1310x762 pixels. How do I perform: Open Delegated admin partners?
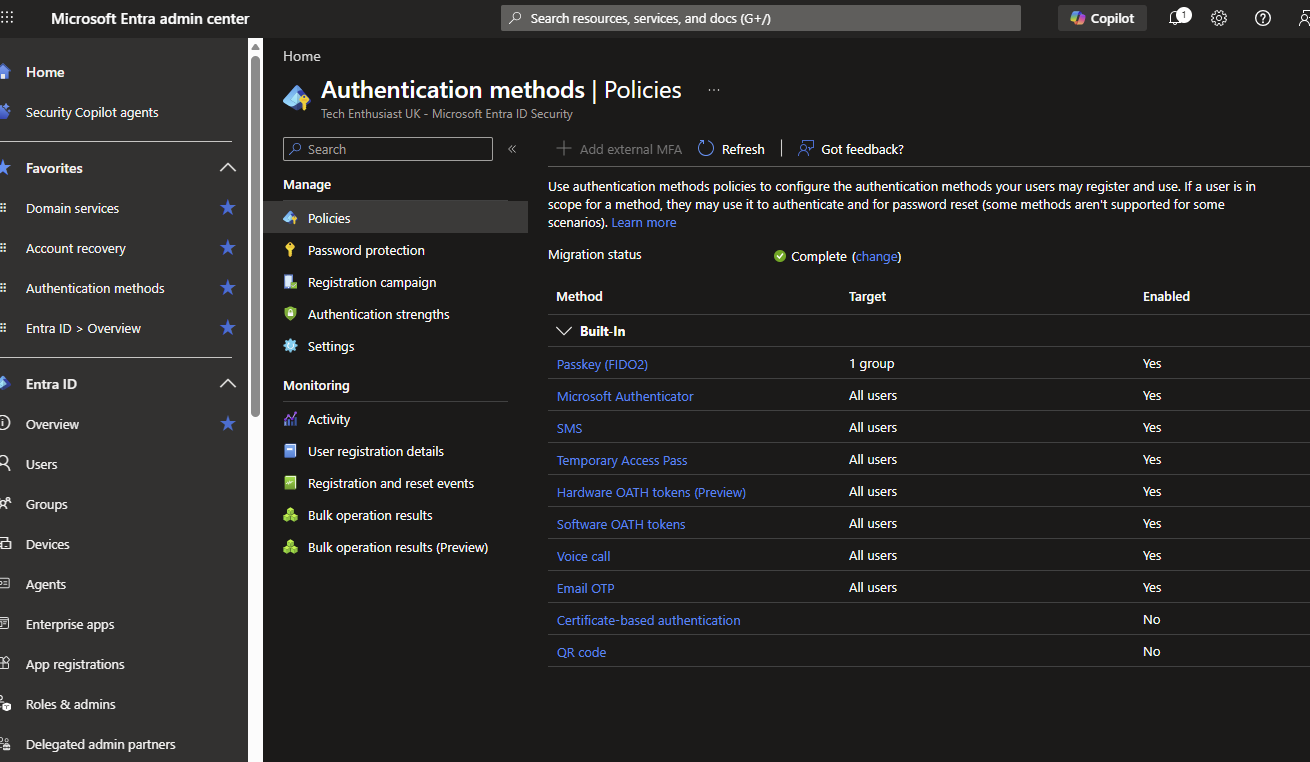100,744
